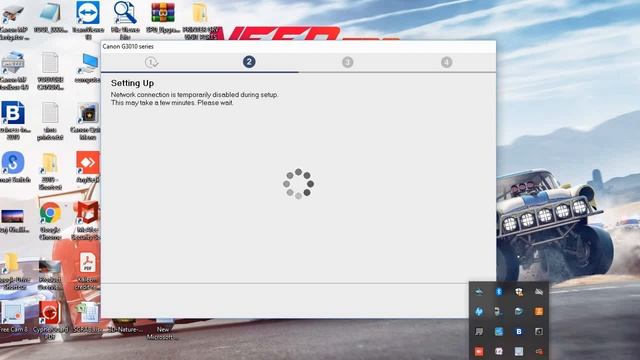Click the orange square tray icon
The width and height of the screenshot is (640, 360).
click(x=539, y=311)
